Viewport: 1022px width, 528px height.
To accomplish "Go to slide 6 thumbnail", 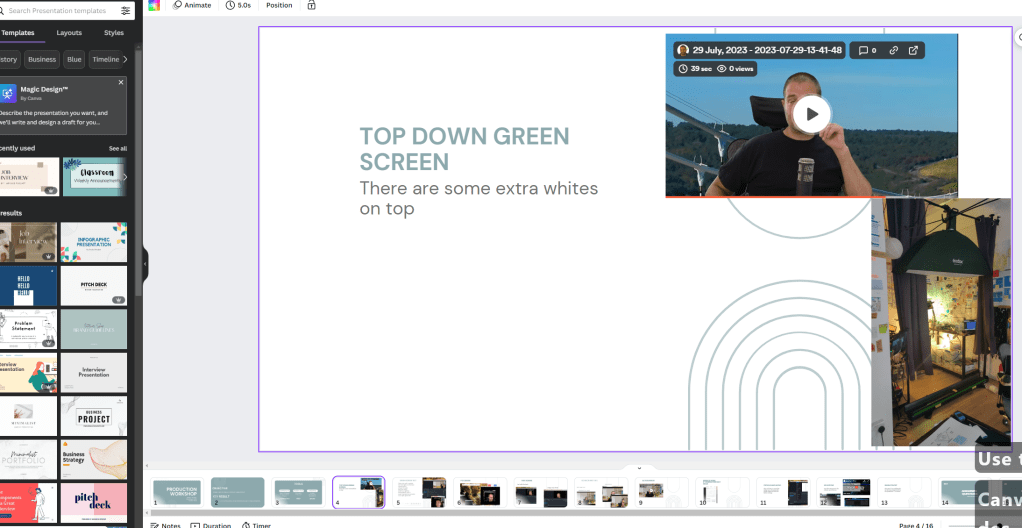I will tap(480, 492).
